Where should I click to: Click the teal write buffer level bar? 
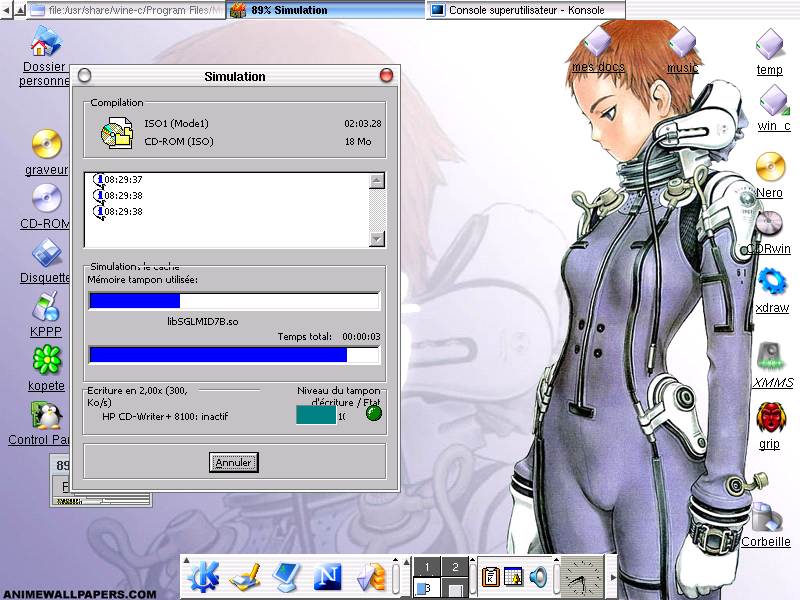click(316, 415)
